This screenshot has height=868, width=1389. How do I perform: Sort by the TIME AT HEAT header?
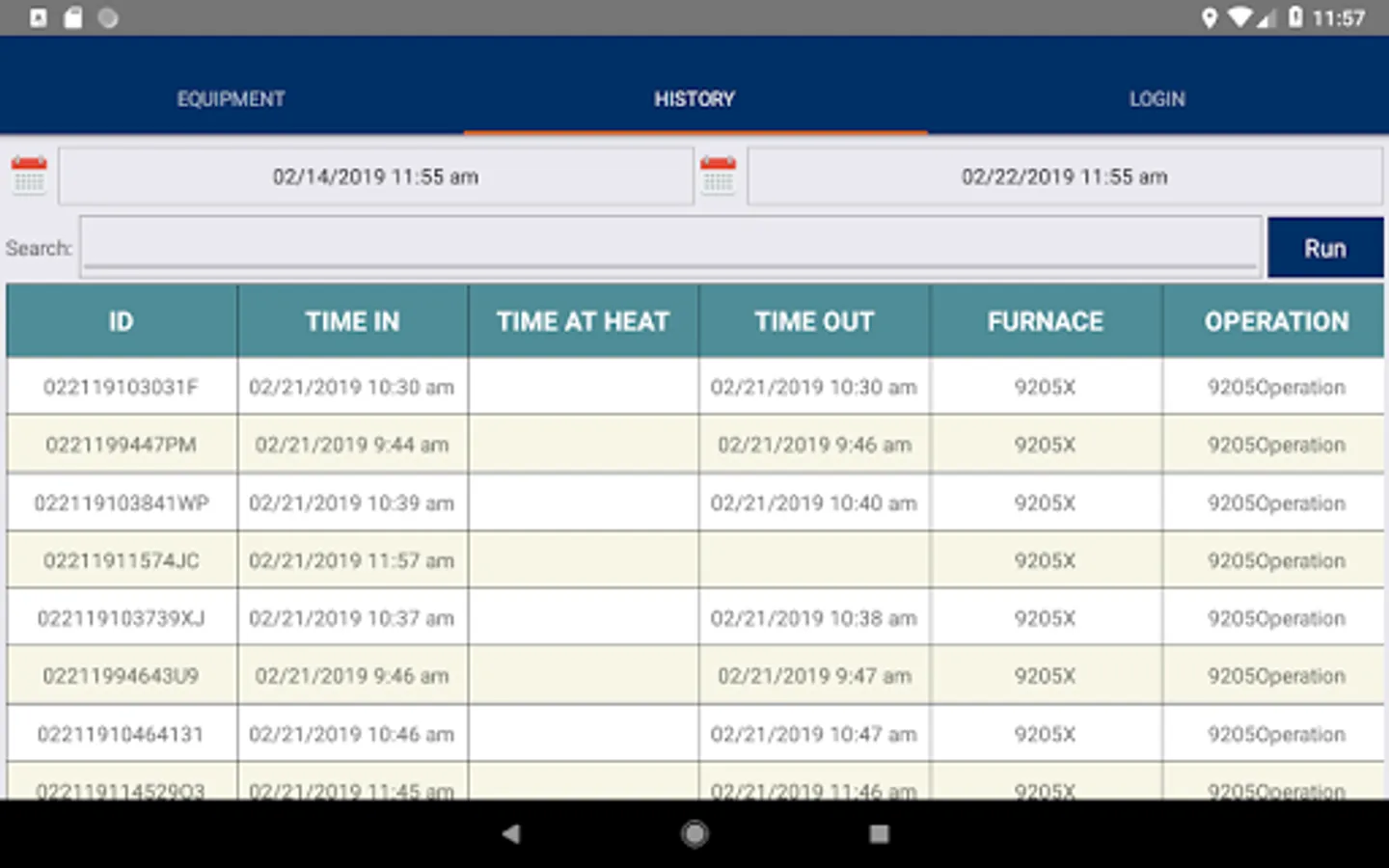[x=584, y=321]
